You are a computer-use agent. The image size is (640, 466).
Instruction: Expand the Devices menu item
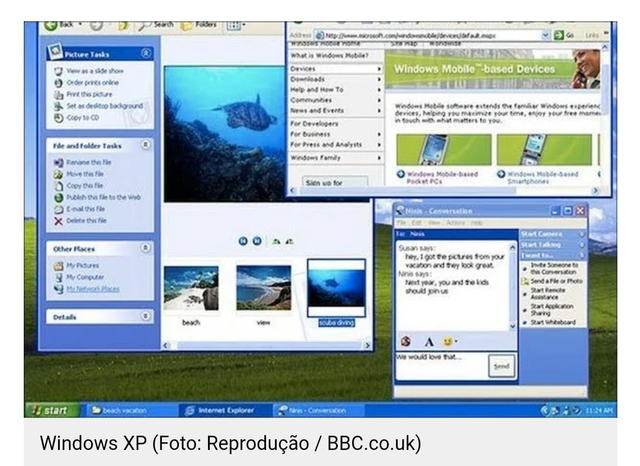[336, 69]
